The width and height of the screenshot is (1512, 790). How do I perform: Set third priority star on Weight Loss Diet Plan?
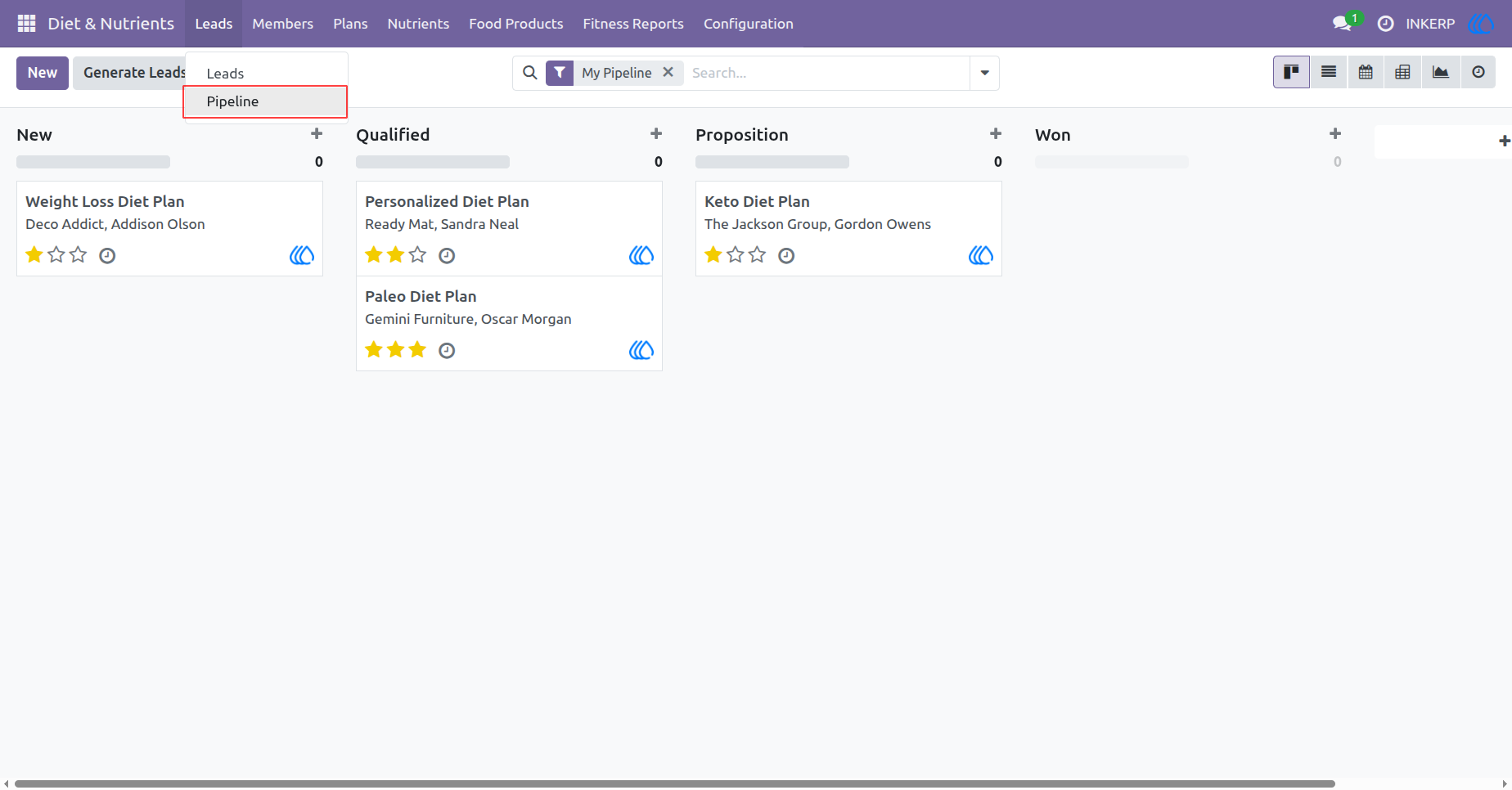[x=78, y=255]
